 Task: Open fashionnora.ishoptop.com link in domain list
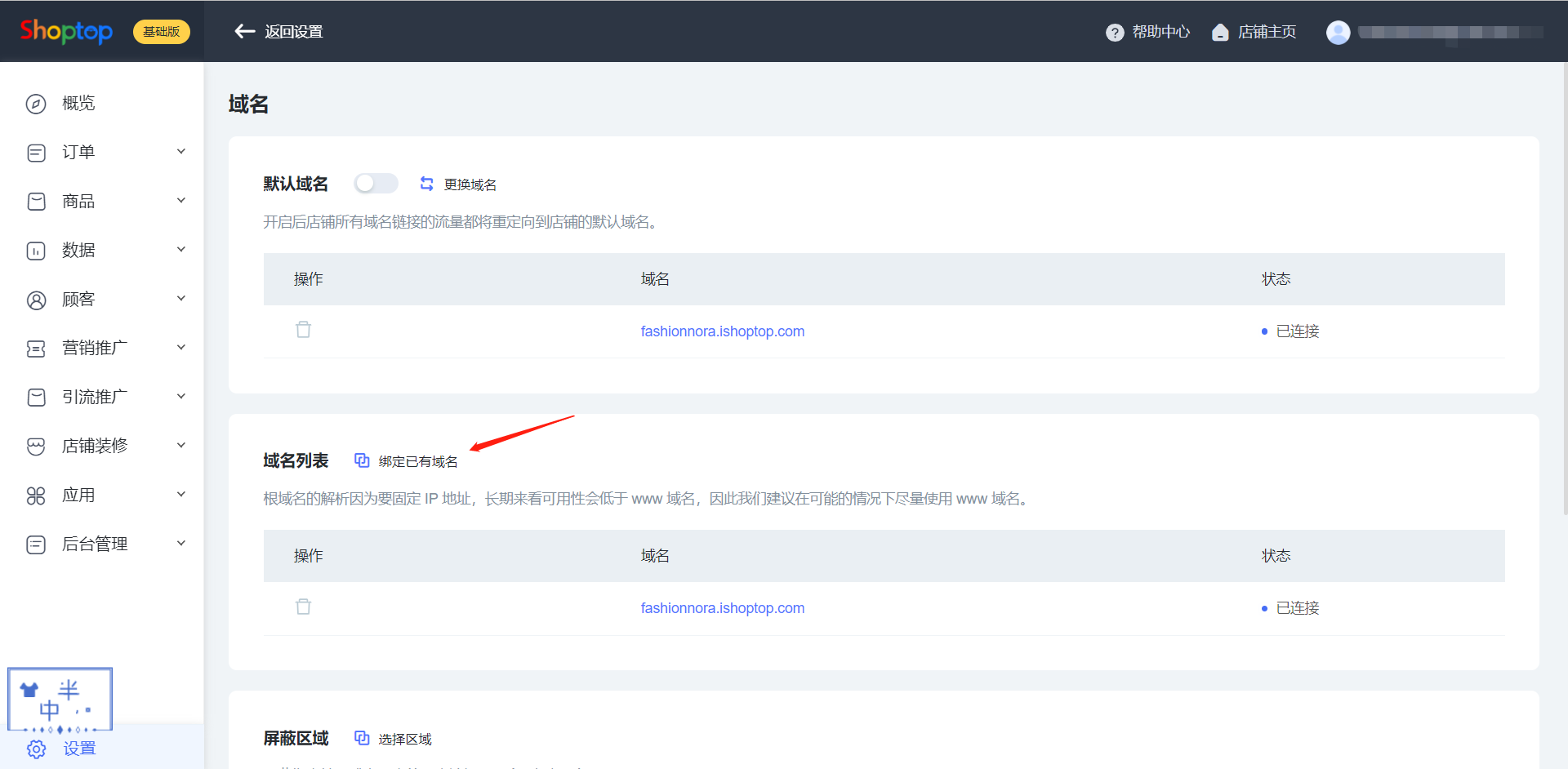[x=722, y=608]
